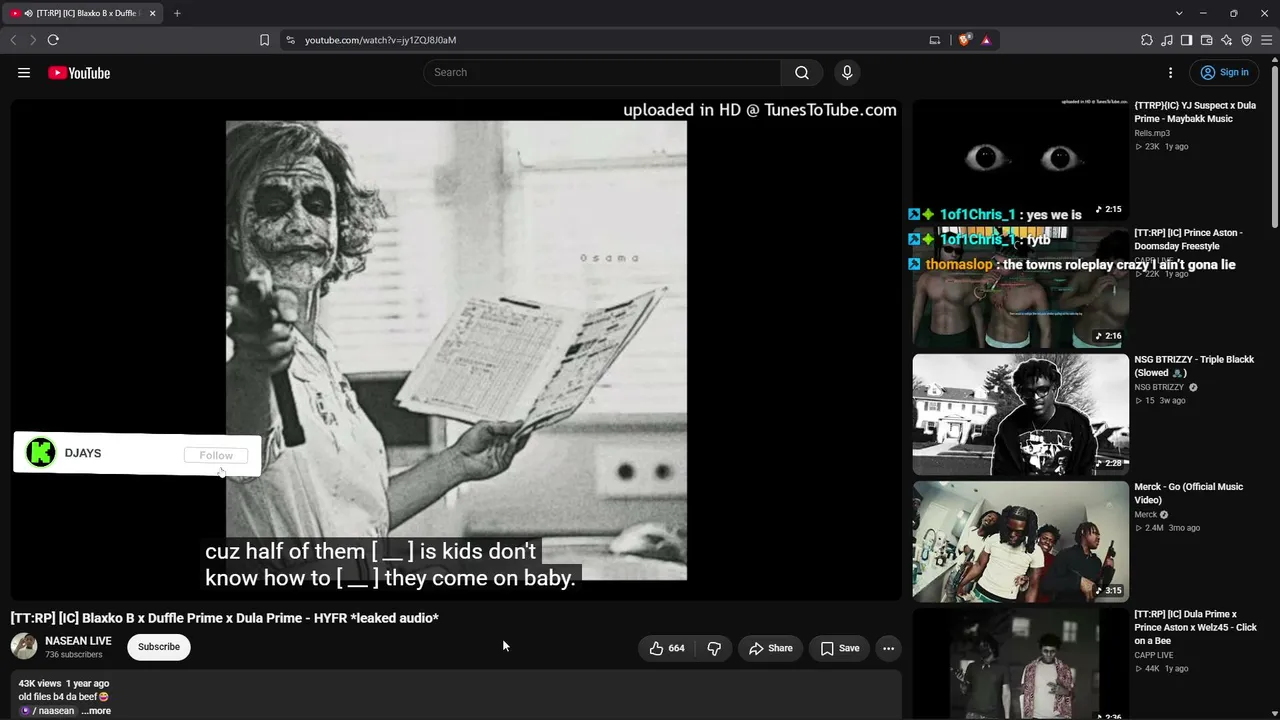Dislike this video

pyautogui.click(x=714, y=648)
